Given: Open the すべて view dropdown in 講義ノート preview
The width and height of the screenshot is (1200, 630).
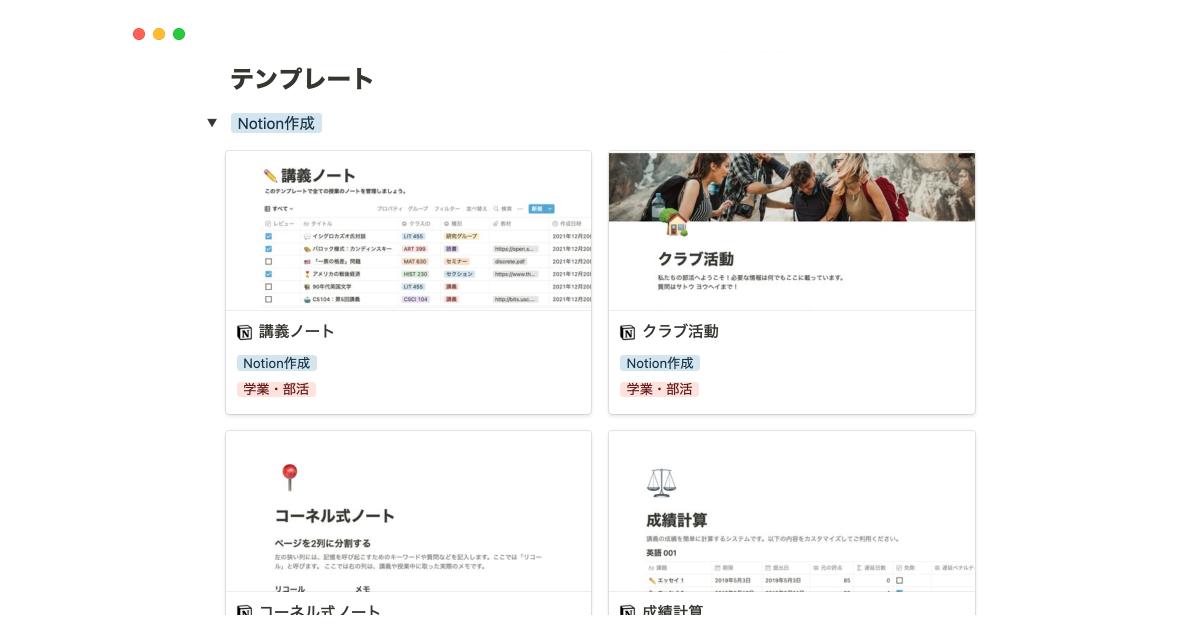Looking at the screenshot, I should (279, 209).
